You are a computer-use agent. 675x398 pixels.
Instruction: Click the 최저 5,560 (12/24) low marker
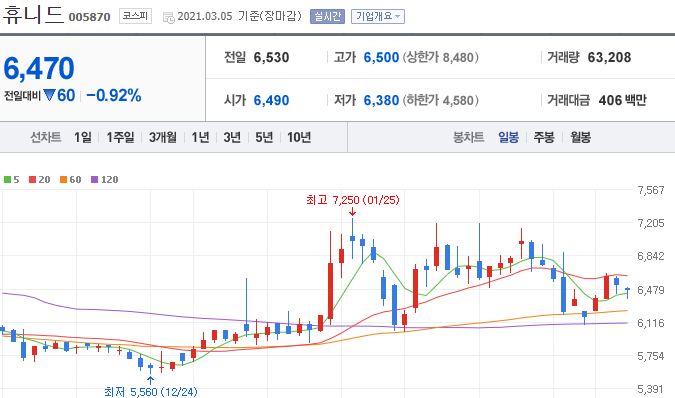click(x=151, y=392)
